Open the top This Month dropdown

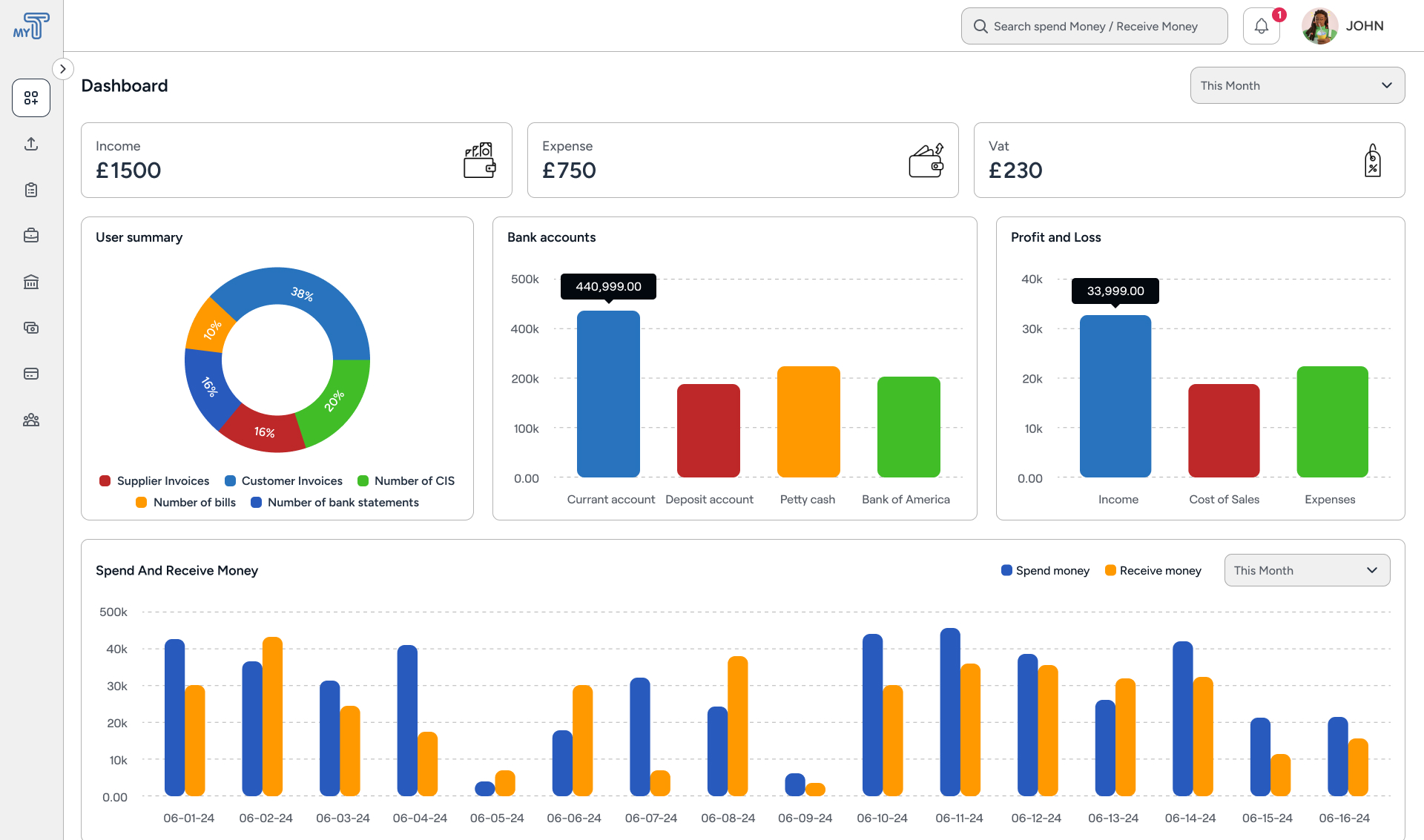[1297, 85]
